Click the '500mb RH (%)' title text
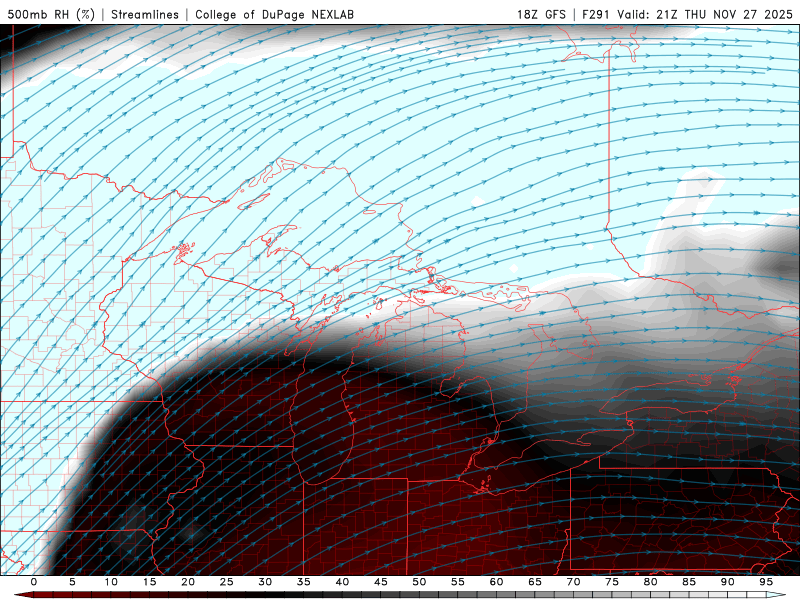The height and width of the screenshot is (600, 800). click(x=52, y=14)
